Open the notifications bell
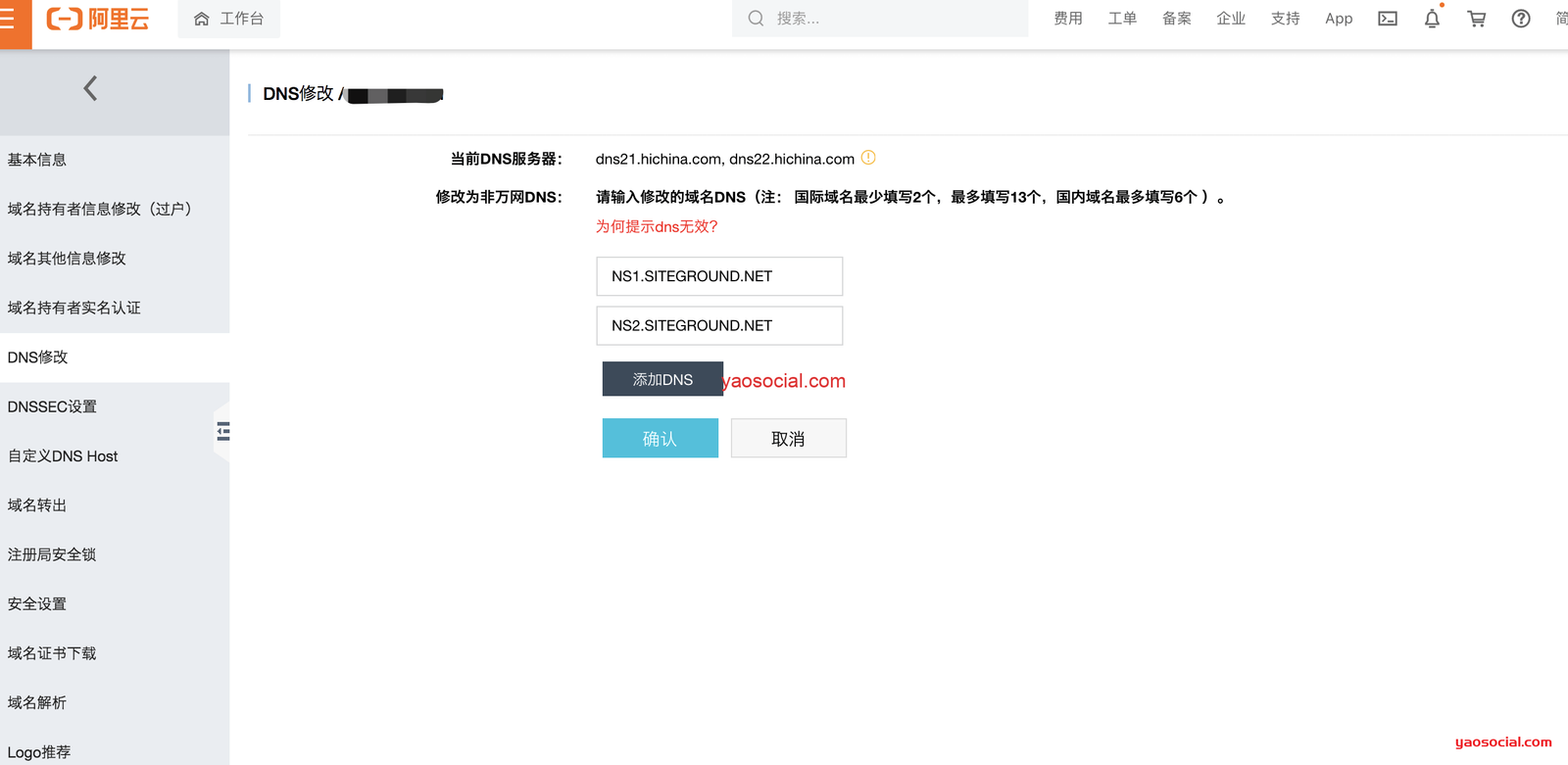Image resolution: width=1568 pixels, height=765 pixels. point(1432,19)
